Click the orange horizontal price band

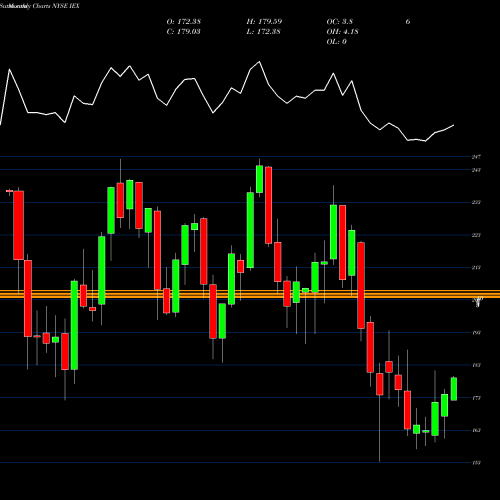pos(250,294)
